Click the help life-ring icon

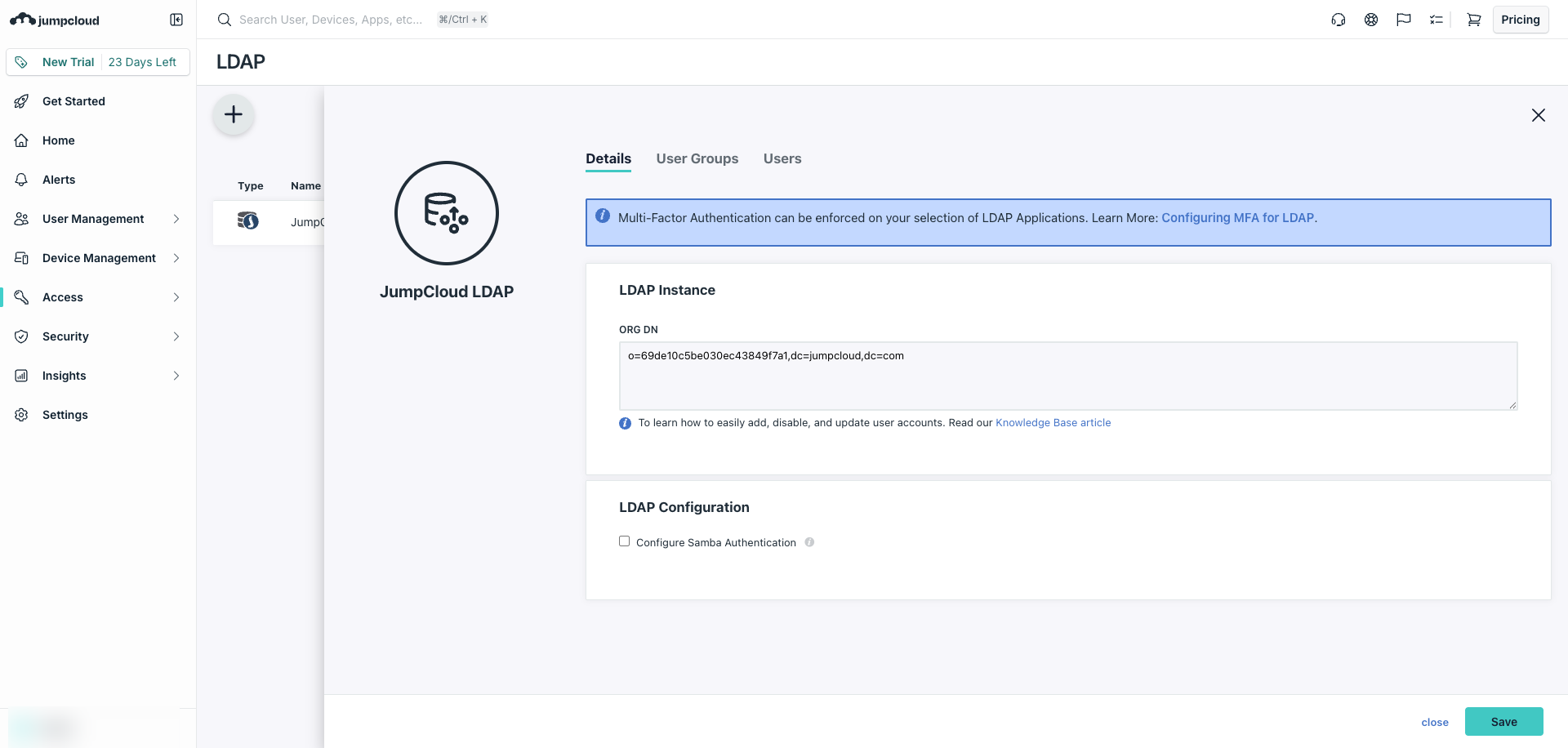1371,19
